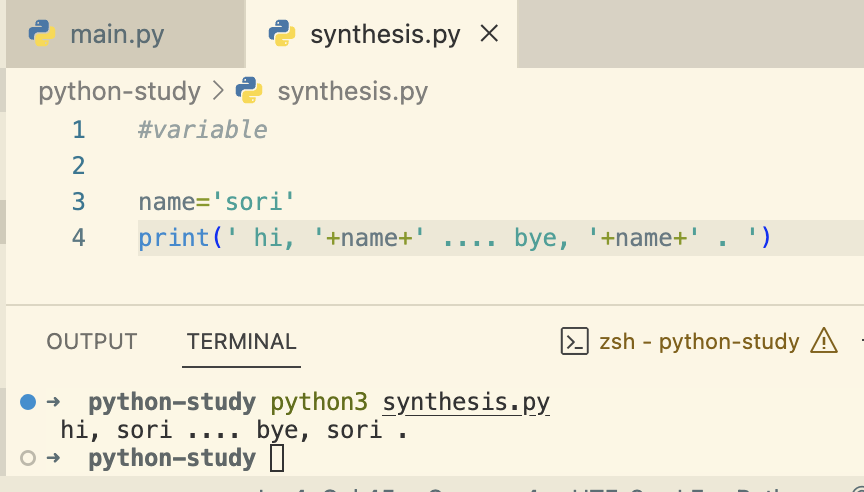Click the name='sori' code line
The image size is (864, 492).
pyautogui.click(x=217, y=202)
